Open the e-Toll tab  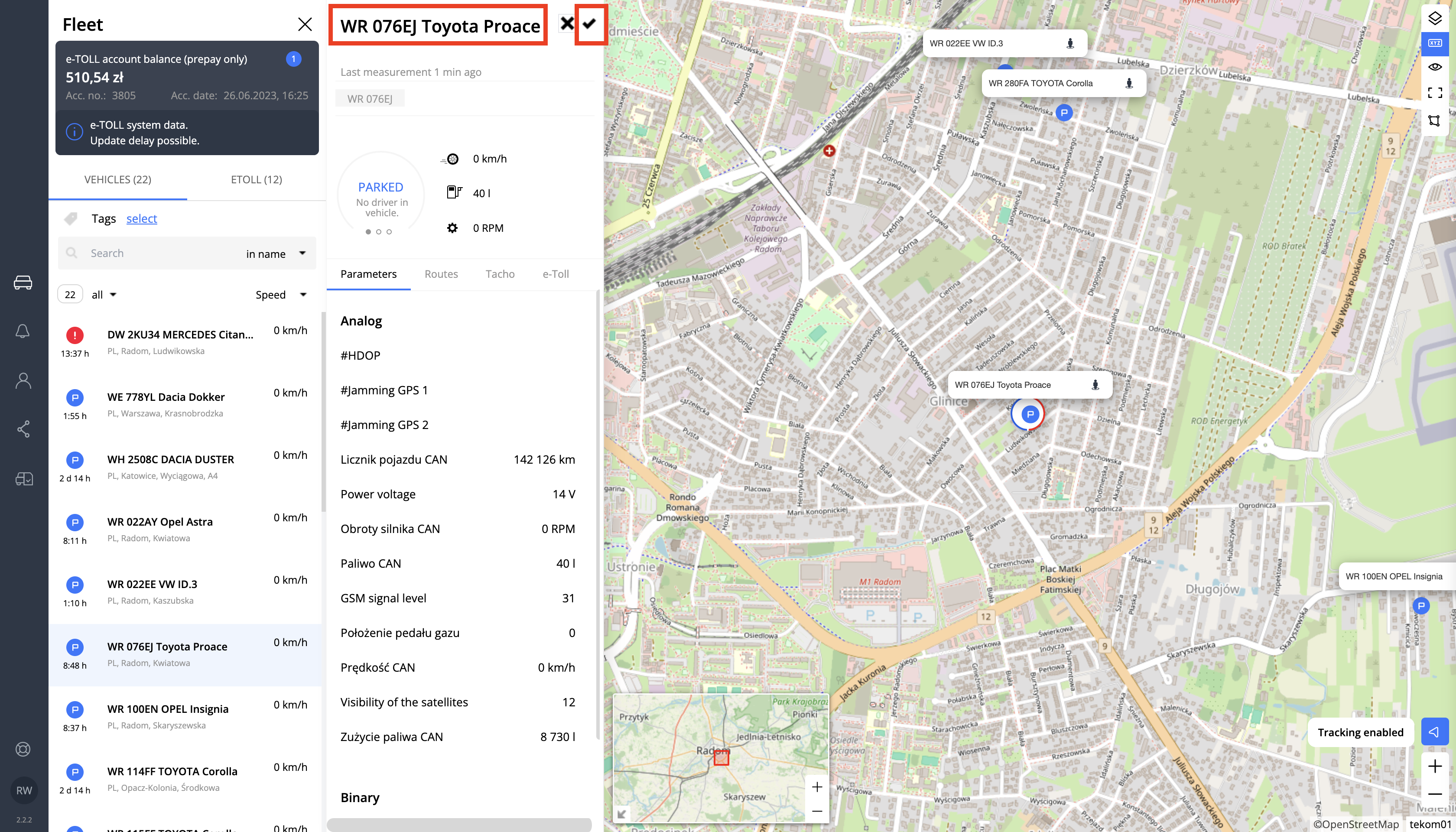pos(556,274)
